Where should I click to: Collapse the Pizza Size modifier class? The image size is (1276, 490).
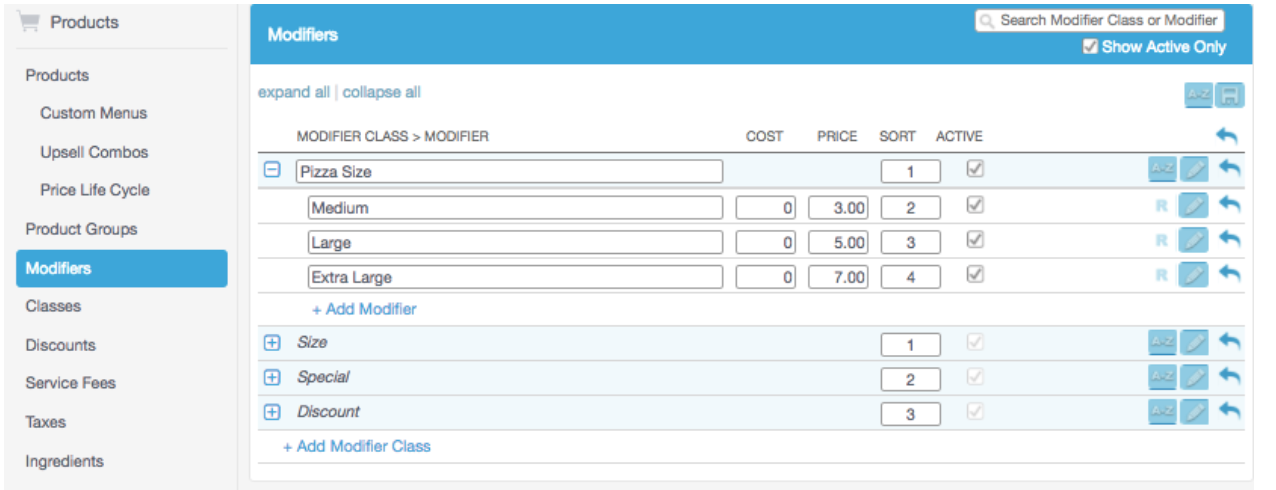[x=271, y=171]
